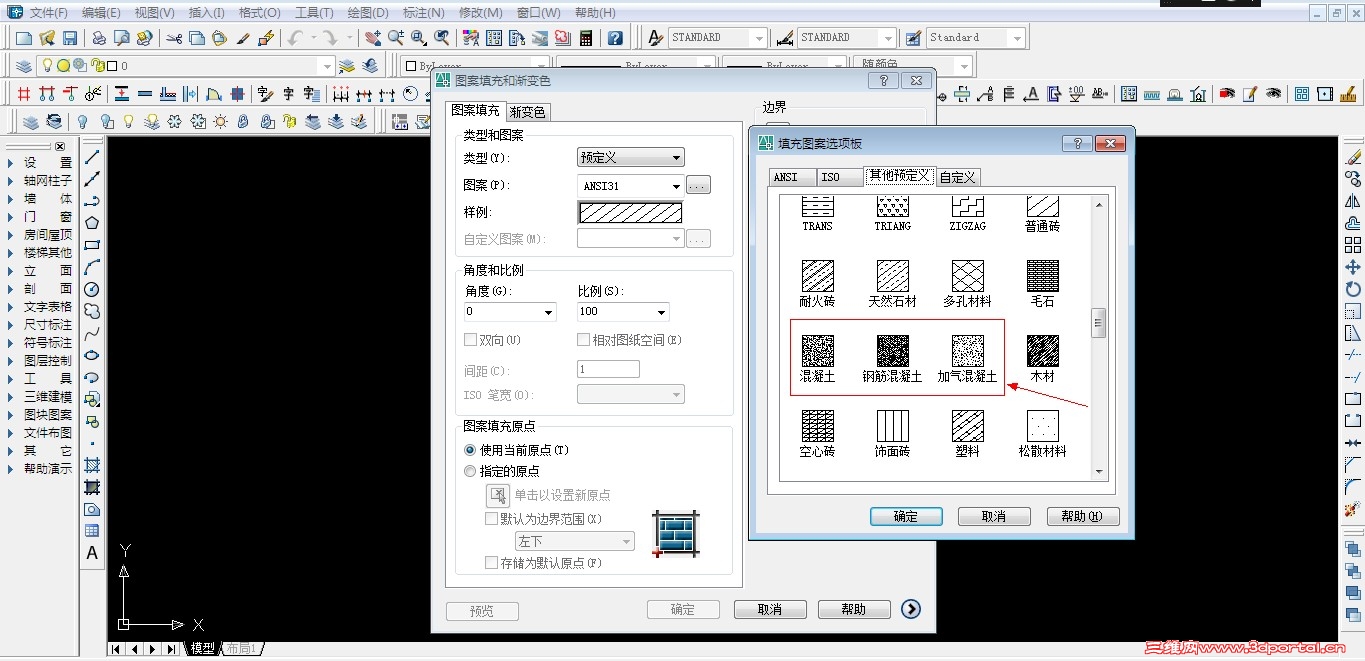This screenshot has width=1365, height=661.
Task: Click 取消 in pattern palette dialog
Action: pos(994,516)
